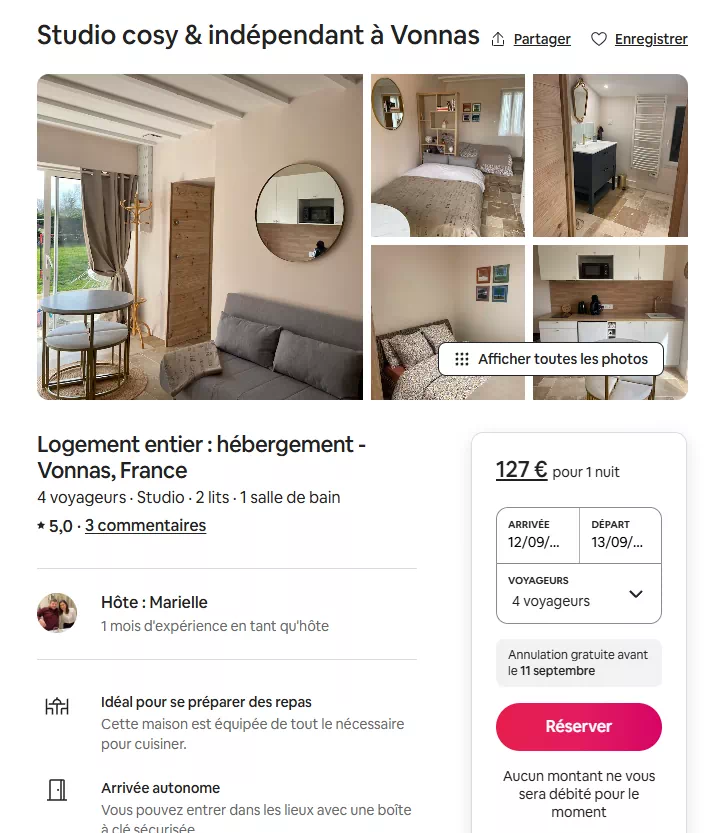Click the Réserver button
Viewport: 723px width, 833px height.
[x=579, y=726]
